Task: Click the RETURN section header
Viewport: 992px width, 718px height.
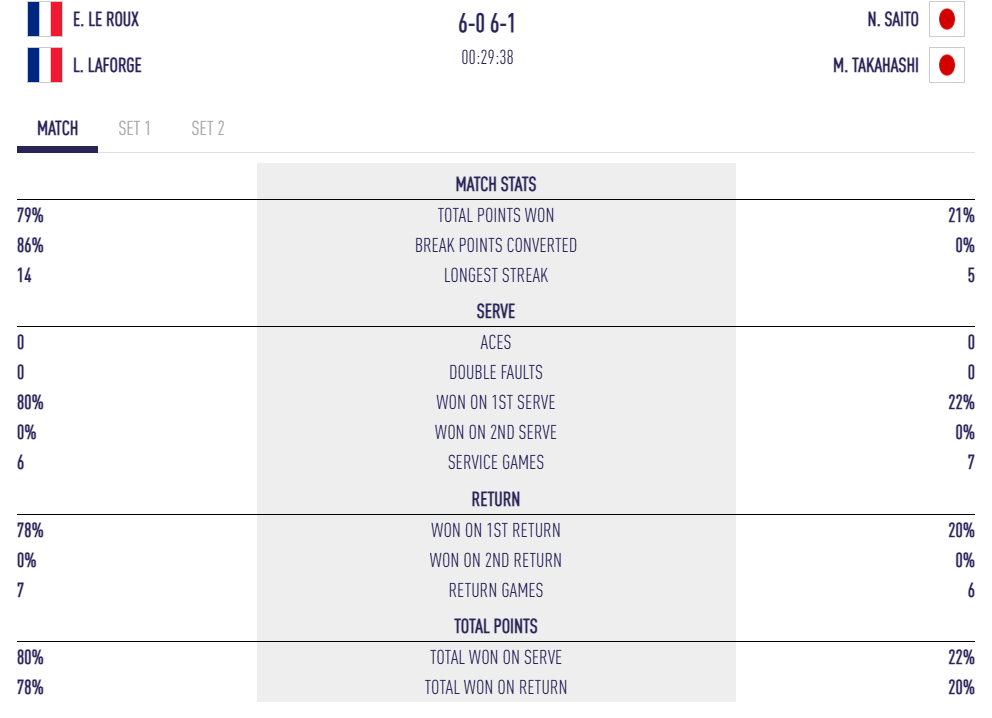Action: 496,498
